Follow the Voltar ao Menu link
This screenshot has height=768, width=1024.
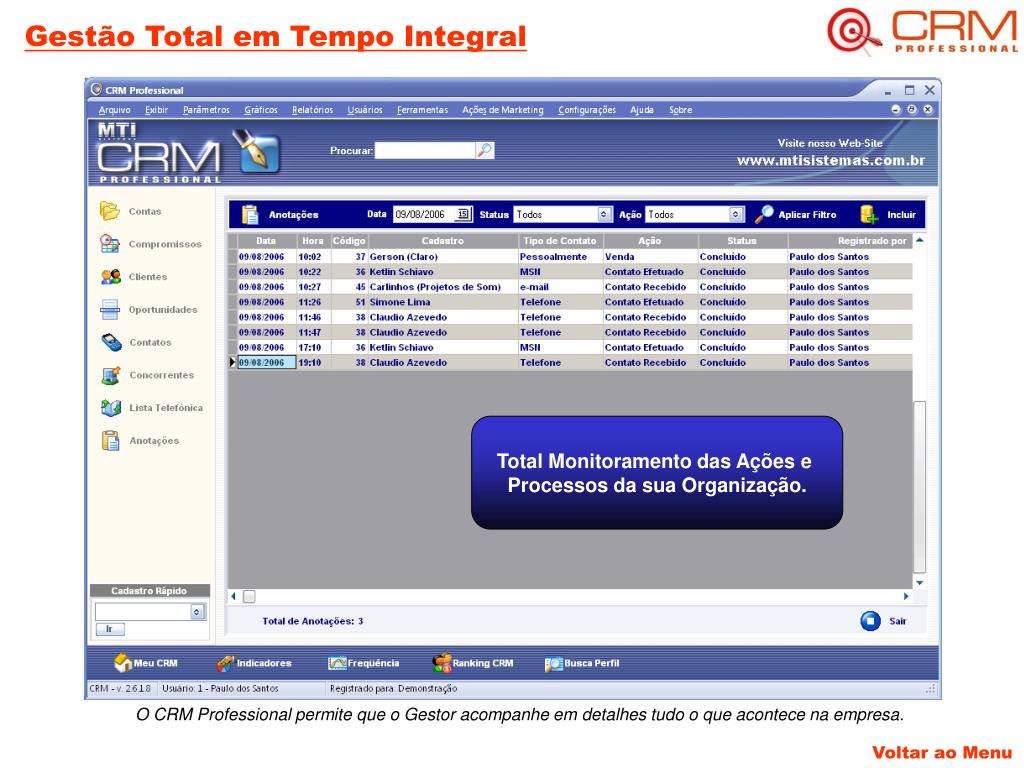942,752
